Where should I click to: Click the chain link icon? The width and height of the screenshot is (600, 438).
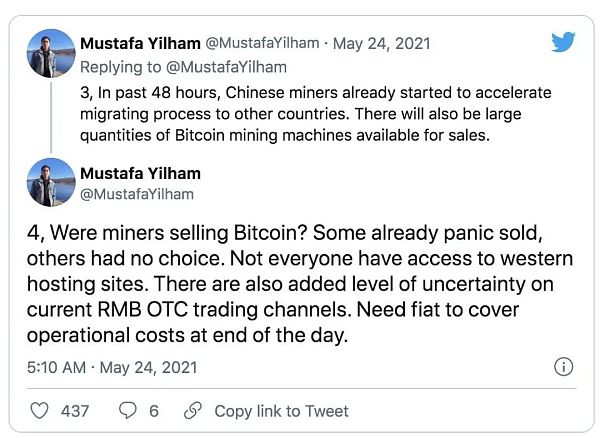coord(195,410)
